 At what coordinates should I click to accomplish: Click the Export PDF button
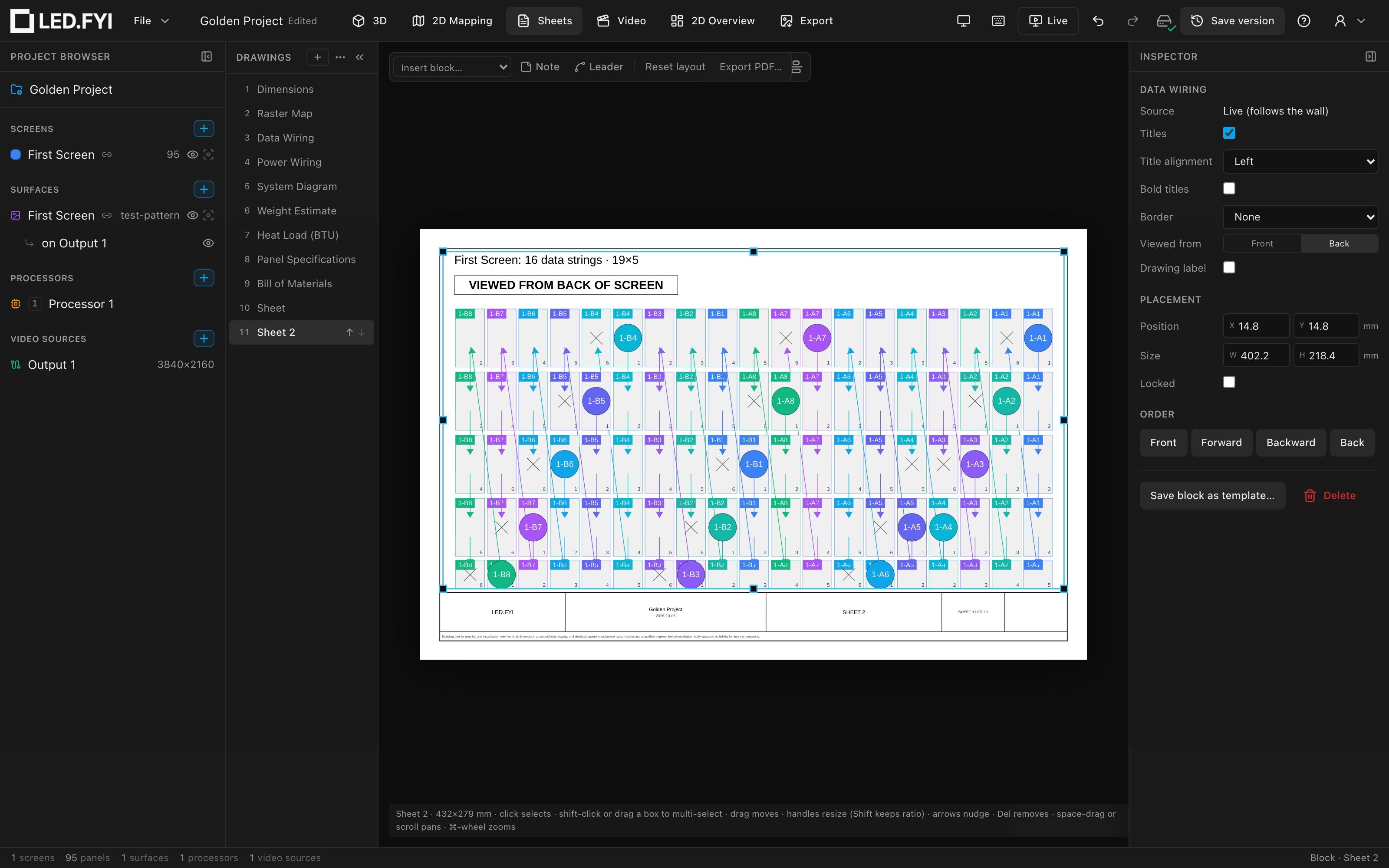[x=750, y=67]
